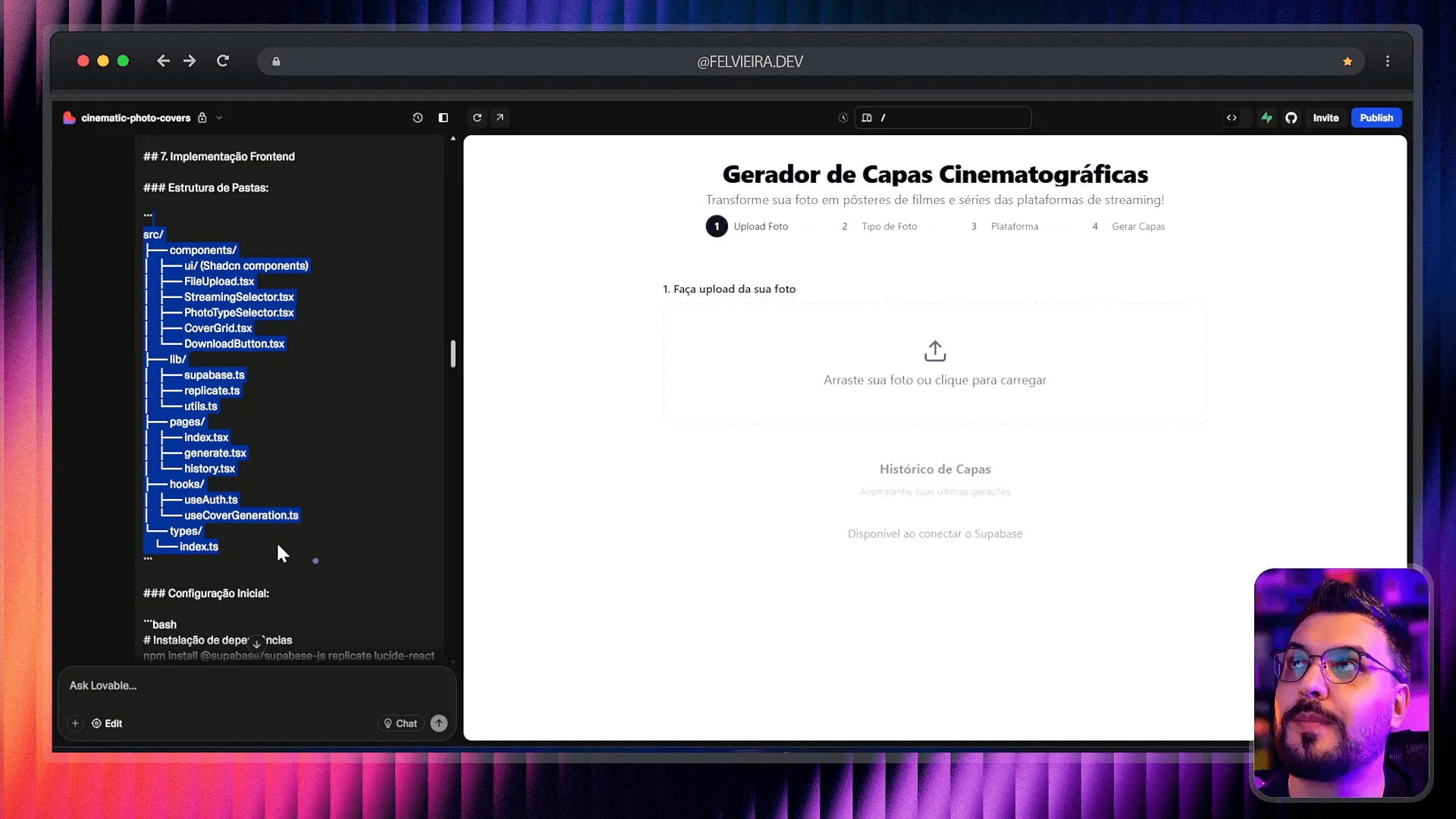Screen dimensions: 1456x819
Task: Click the bookmark star in the address bar
Action: click(1348, 61)
